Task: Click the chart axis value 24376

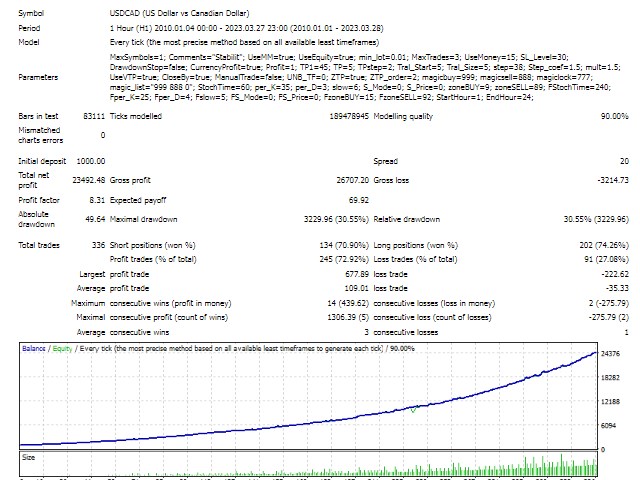Action: [x=610, y=353]
